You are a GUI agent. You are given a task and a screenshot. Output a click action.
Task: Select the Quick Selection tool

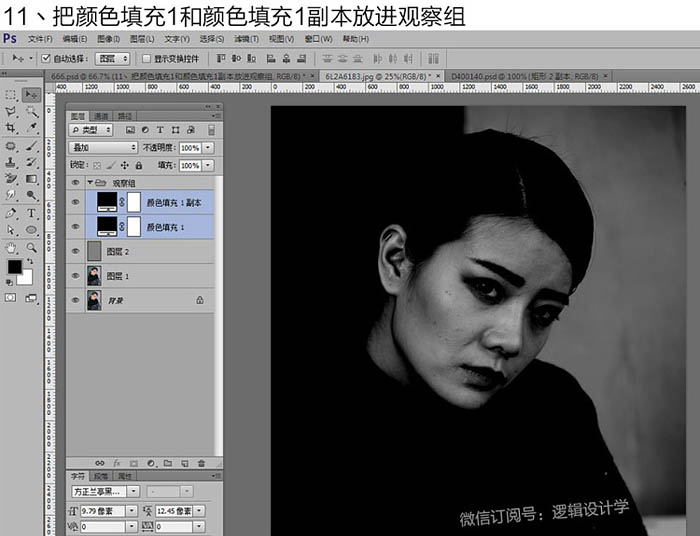click(x=31, y=112)
